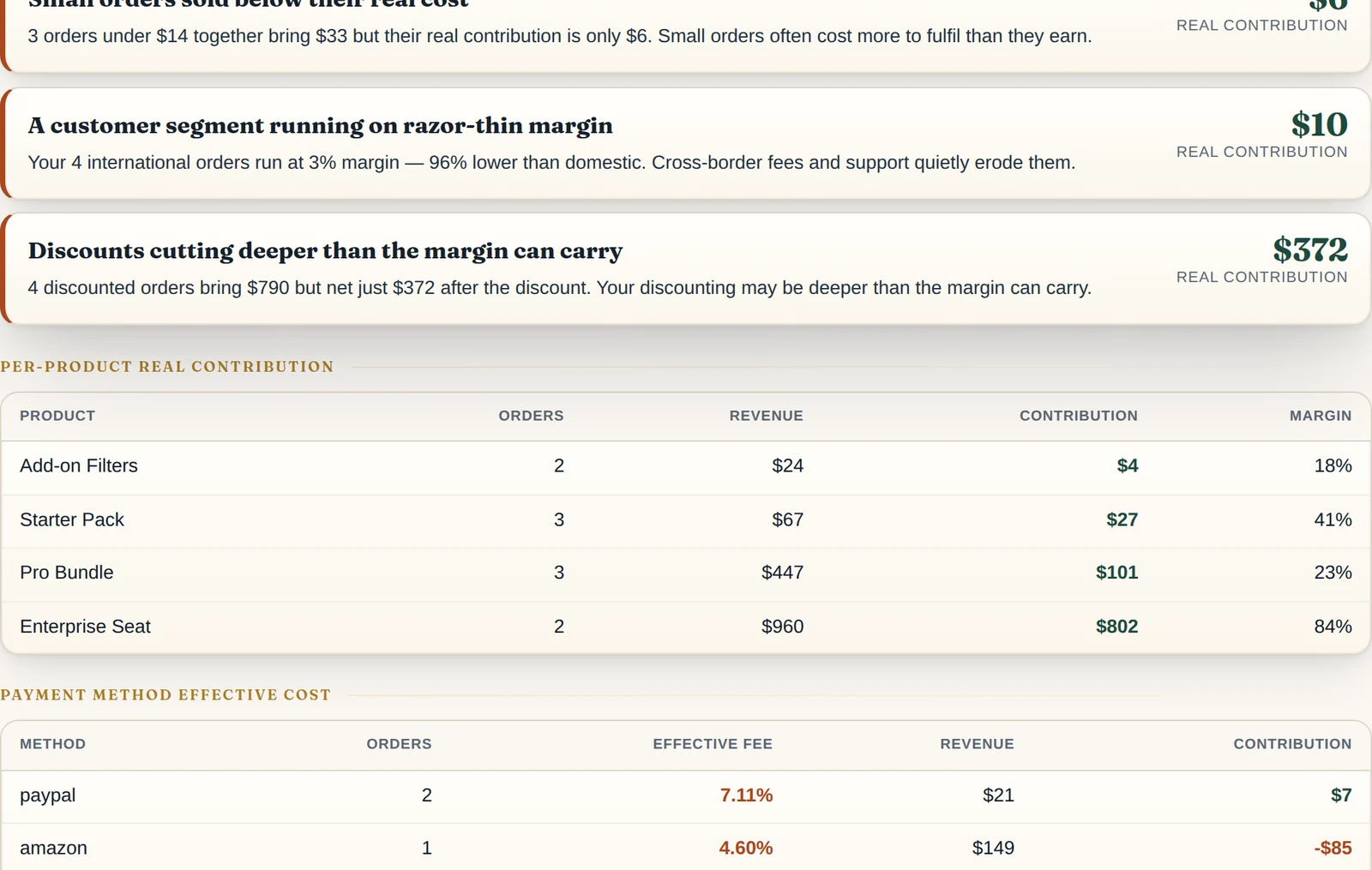Click the 41% margin value
The width and height of the screenshot is (1372, 870).
click(1333, 520)
